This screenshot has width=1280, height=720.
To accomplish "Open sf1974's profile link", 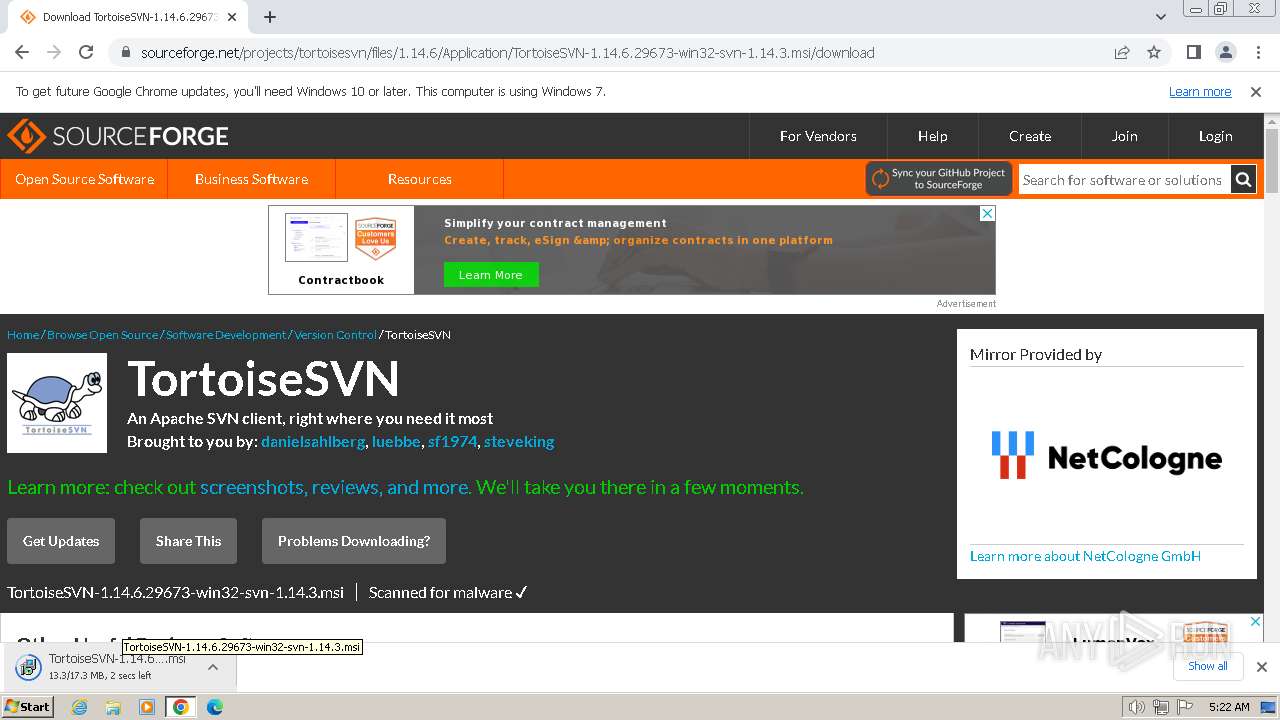I will (452, 441).
